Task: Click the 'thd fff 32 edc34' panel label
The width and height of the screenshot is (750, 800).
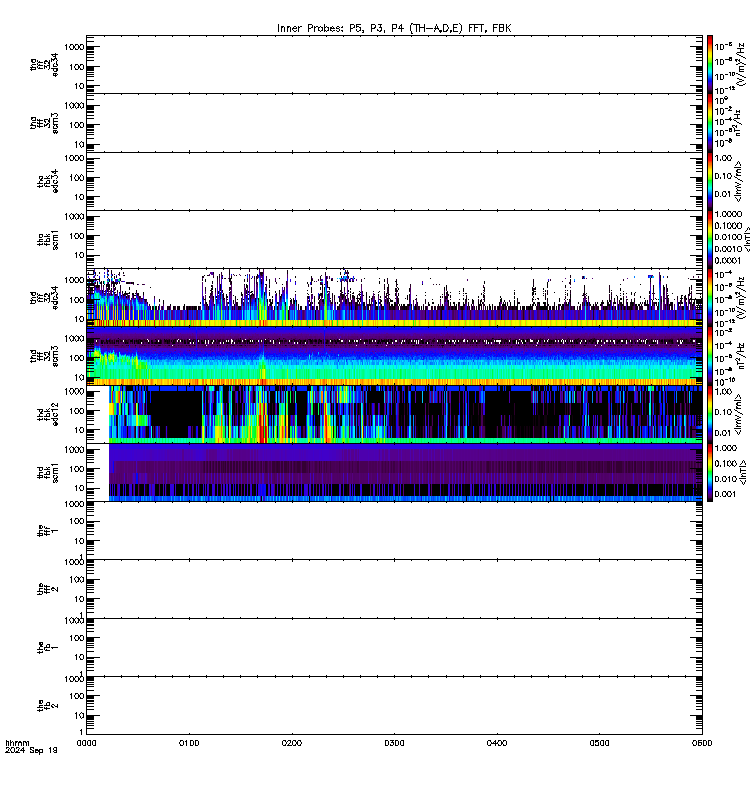Action: point(44,298)
